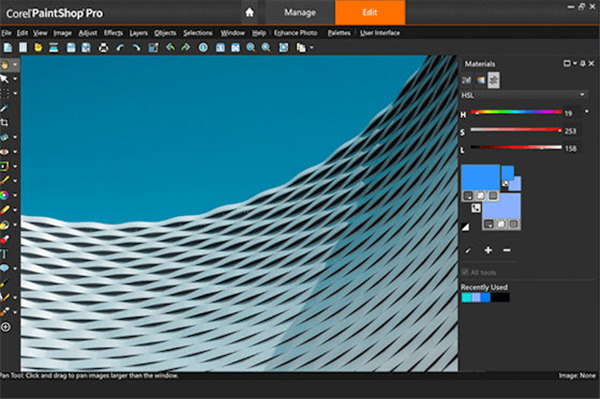Click the Scan toolbar icon
This screenshot has width=600, height=399.
click(x=54, y=47)
